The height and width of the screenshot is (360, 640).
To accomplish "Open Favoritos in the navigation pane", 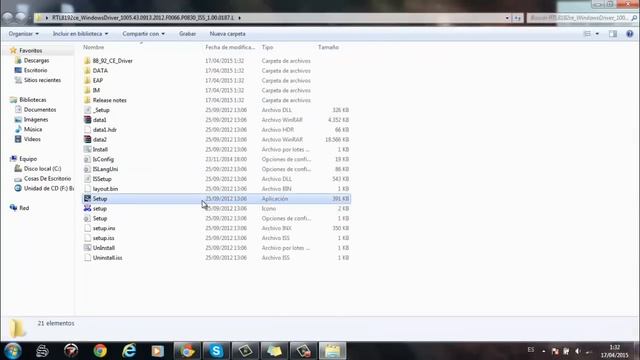I will pos(31,51).
